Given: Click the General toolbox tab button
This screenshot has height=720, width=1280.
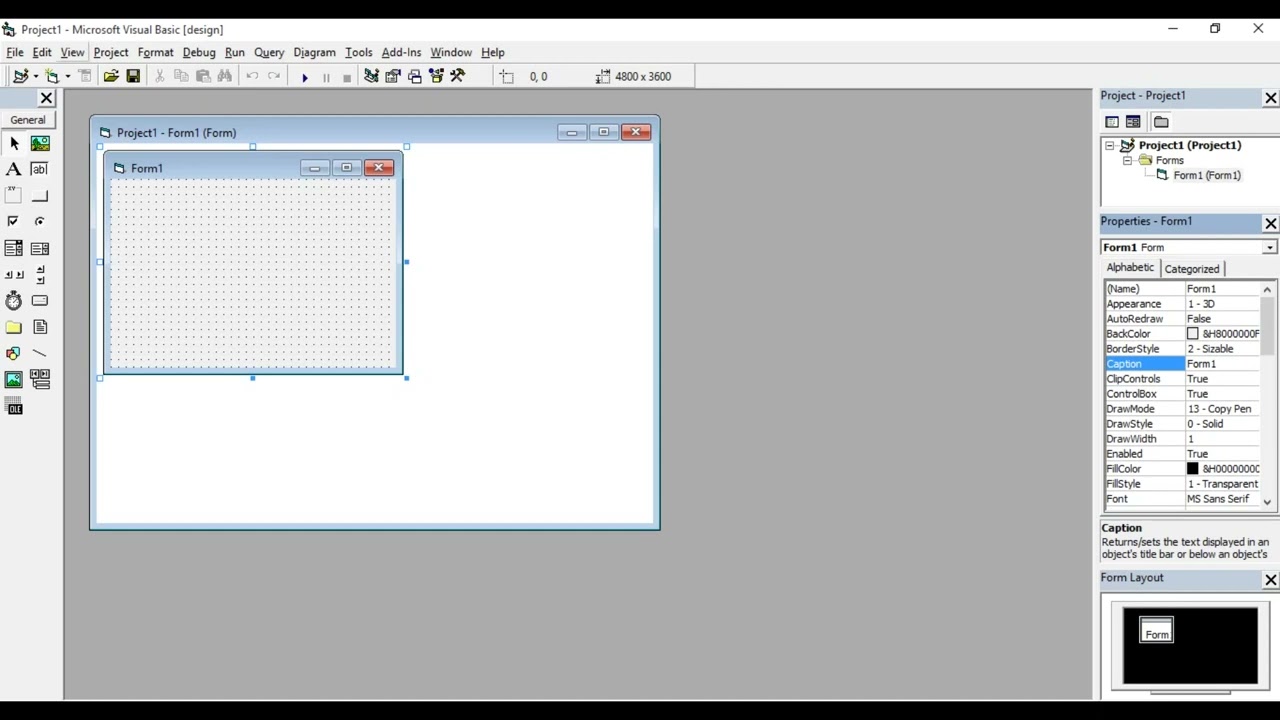Looking at the screenshot, I should coord(28,120).
